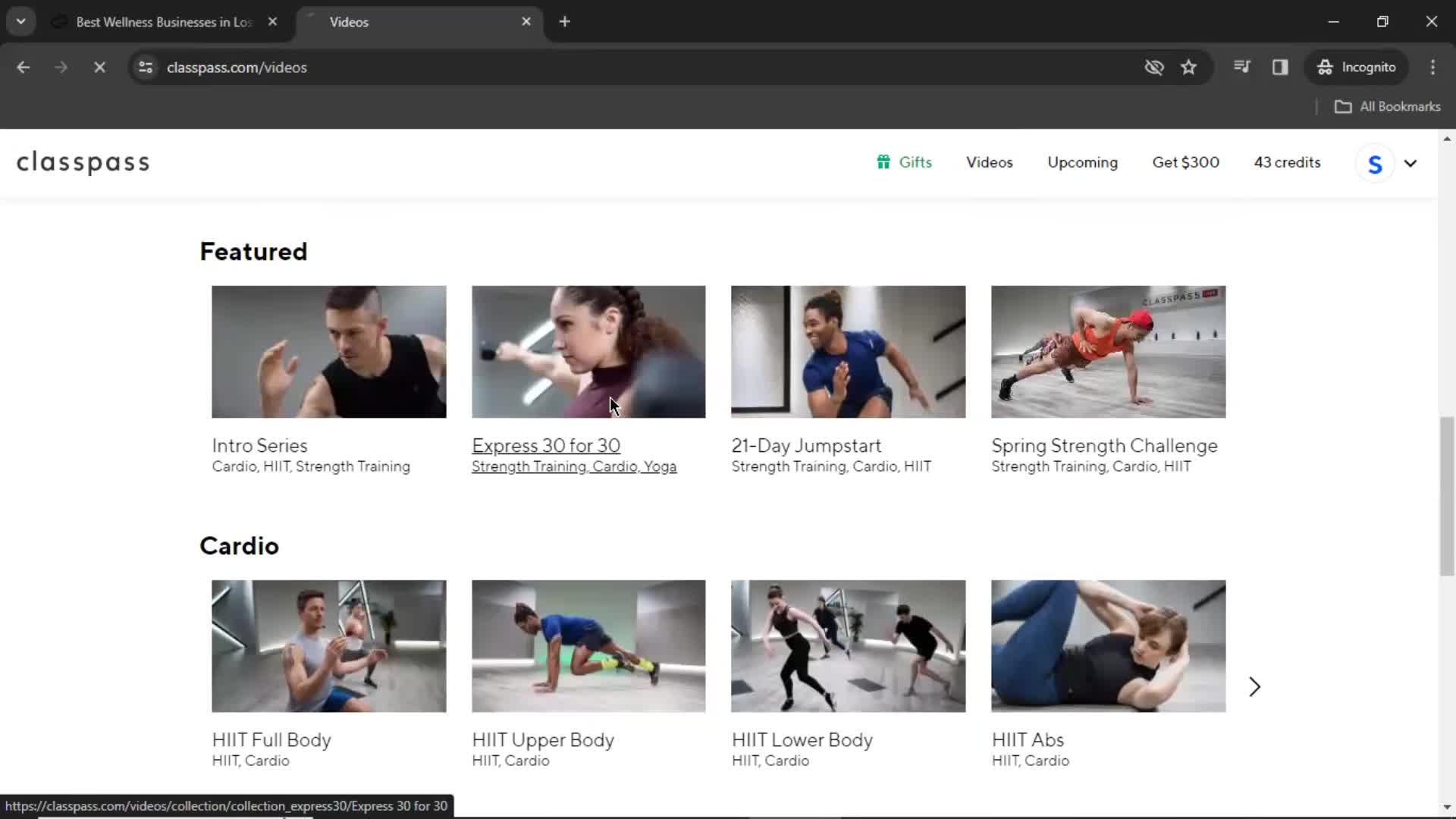1456x819 pixels.
Task: View the 43 credits balance
Action: (1287, 162)
